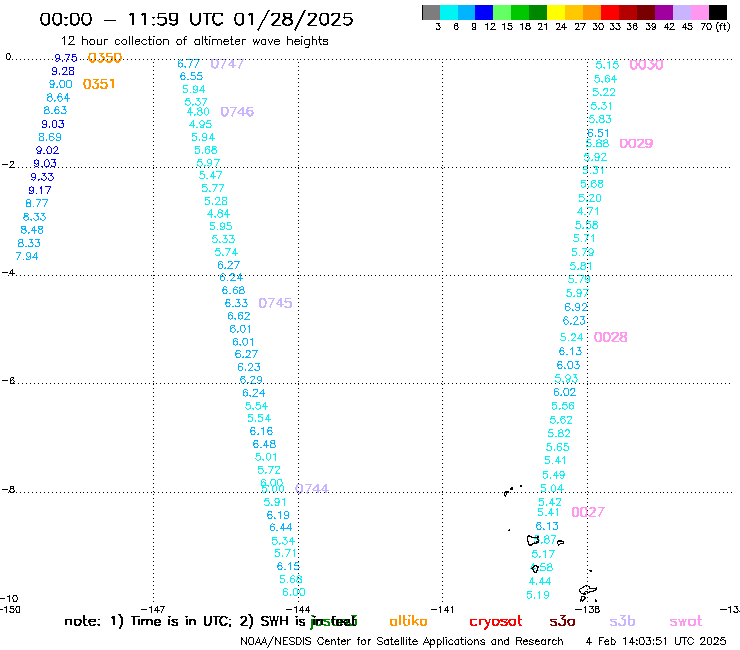Click the pink 45-70 ft legend swatch
This screenshot has height=650, width=740.
tap(700, 13)
